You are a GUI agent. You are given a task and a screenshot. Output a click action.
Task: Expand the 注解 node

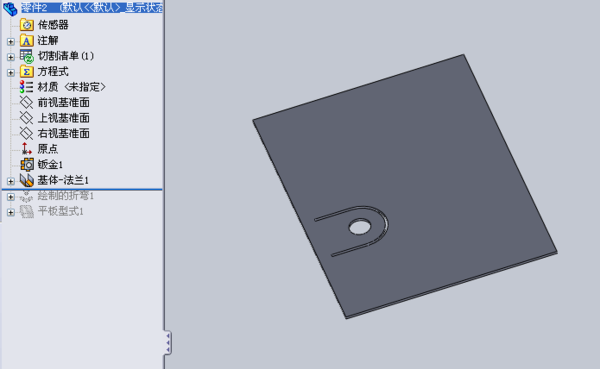point(11,41)
